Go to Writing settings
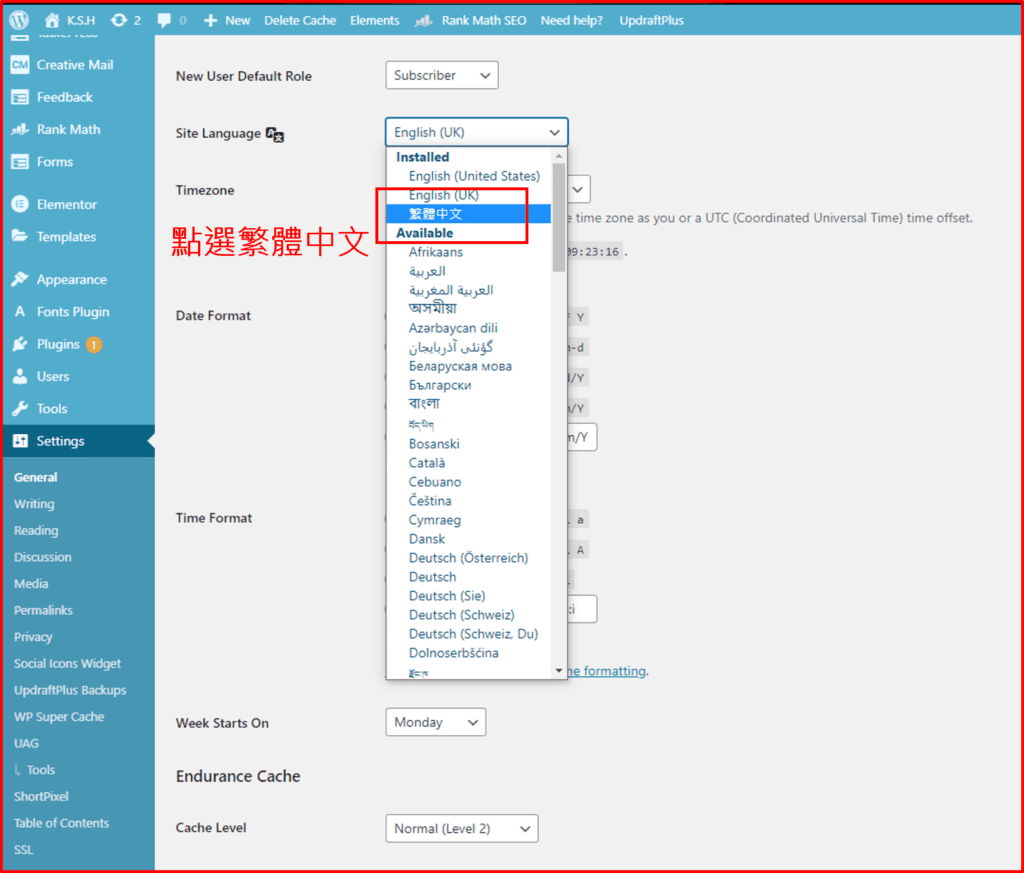Screen dimensions: 1024x873 tap(34, 504)
